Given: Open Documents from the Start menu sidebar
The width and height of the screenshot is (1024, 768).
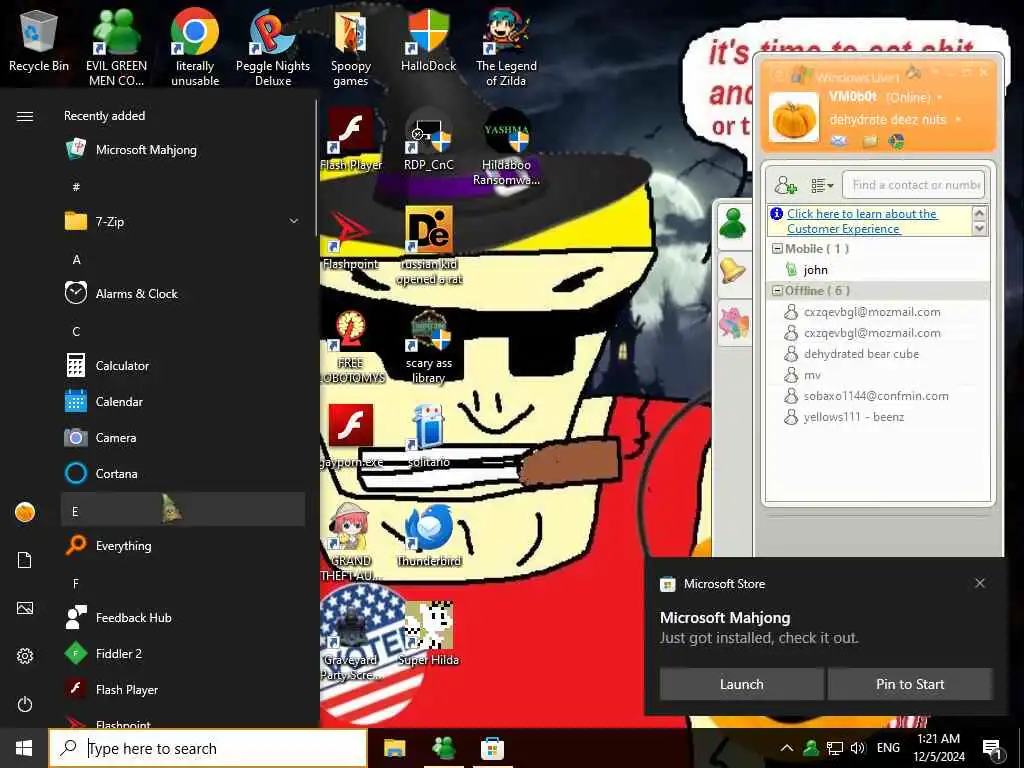Looking at the screenshot, I should click(x=25, y=560).
